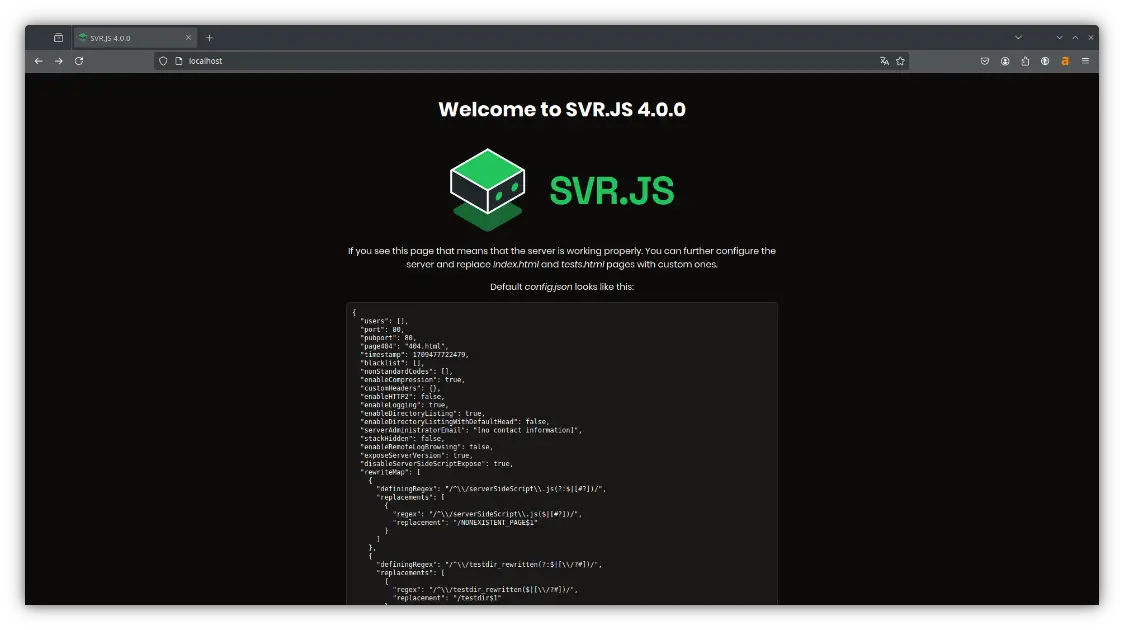1124x630 pixels.
Task: Bookmark this page with the star icon
Action: click(x=901, y=61)
